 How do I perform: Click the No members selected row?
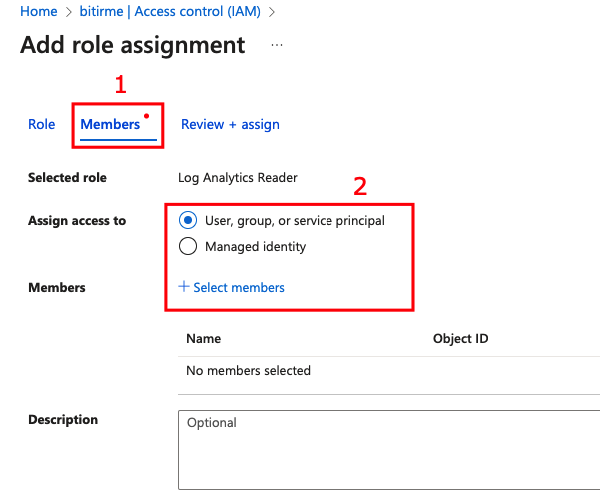(x=249, y=371)
